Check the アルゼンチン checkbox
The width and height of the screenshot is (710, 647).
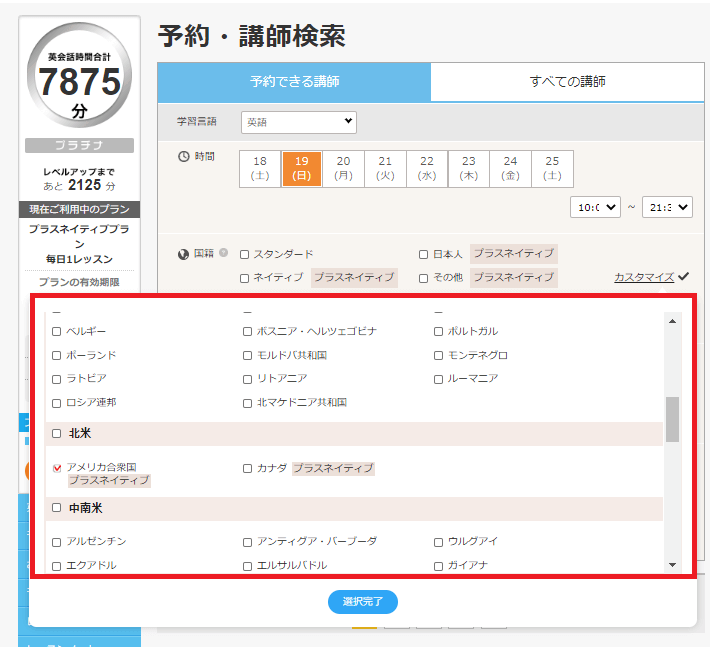(x=57, y=542)
